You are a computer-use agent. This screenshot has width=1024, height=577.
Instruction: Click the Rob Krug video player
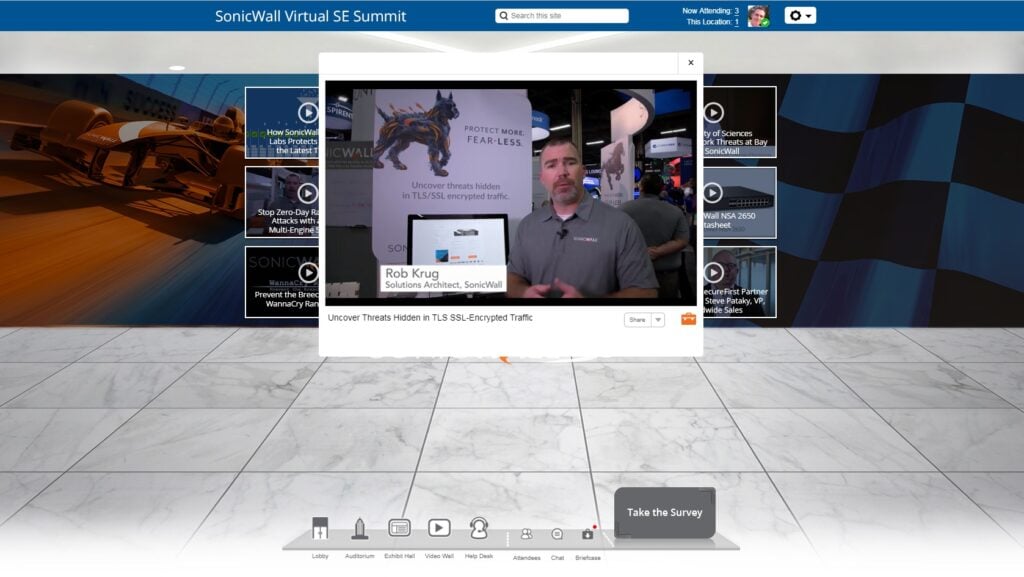point(511,193)
